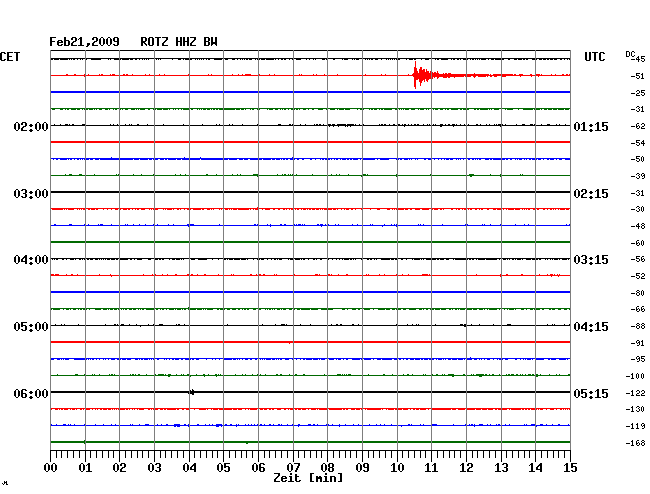Click minute label 04 on time axis
This screenshot has width=650, height=494.
[189, 468]
